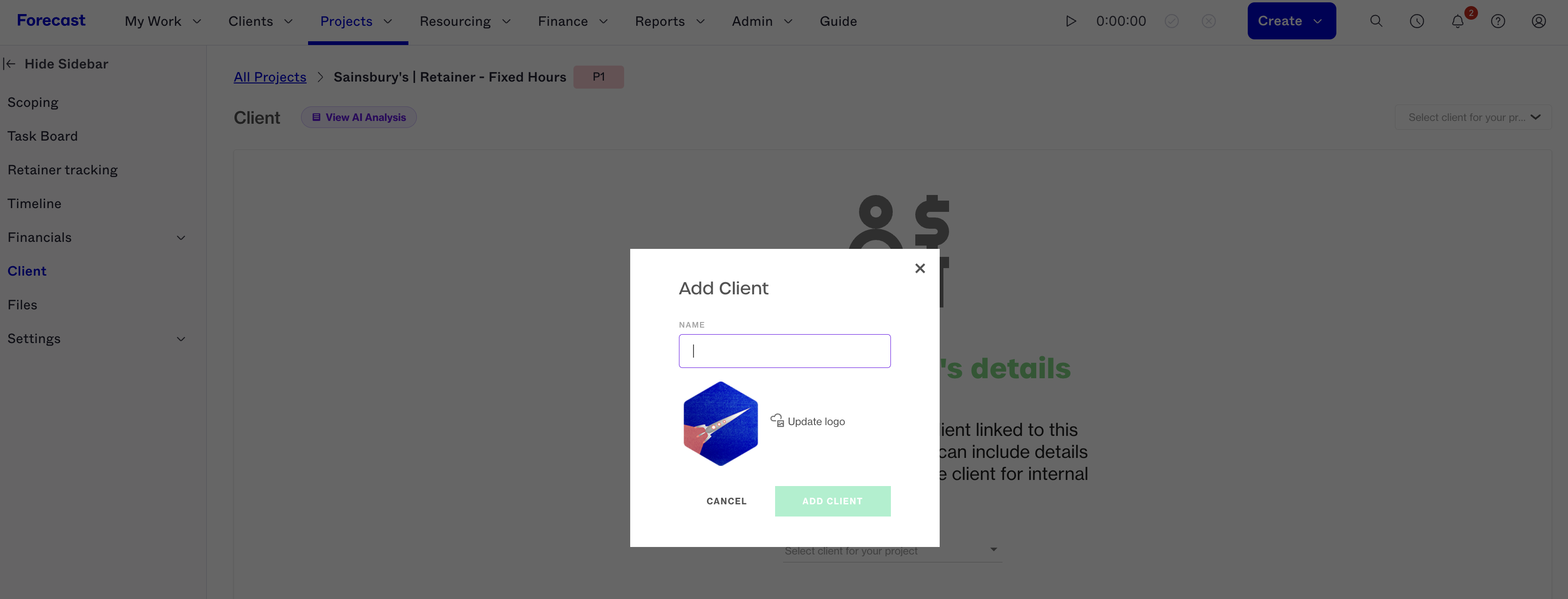Open top-right Select client dropdown
The height and width of the screenshot is (599, 1568).
click(x=1473, y=117)
